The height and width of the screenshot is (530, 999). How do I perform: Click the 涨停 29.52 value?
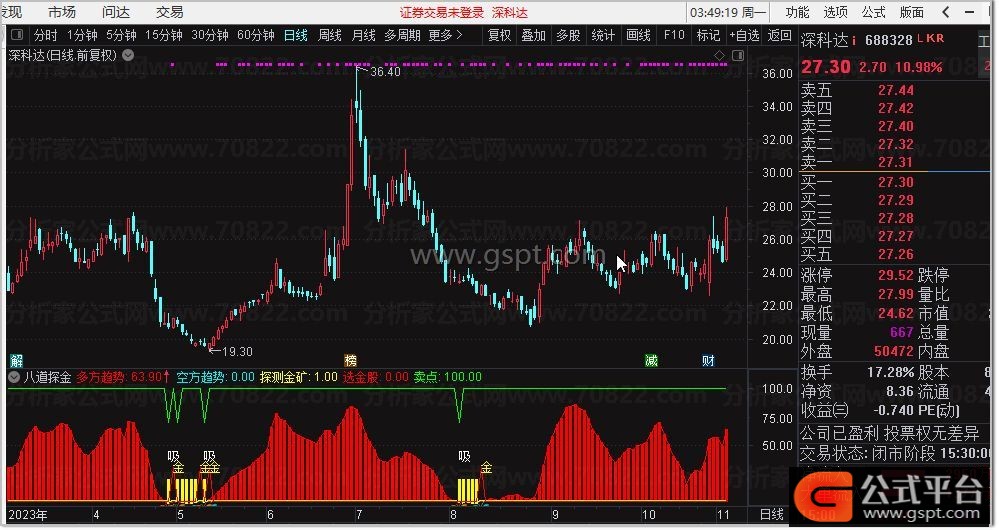896,275
